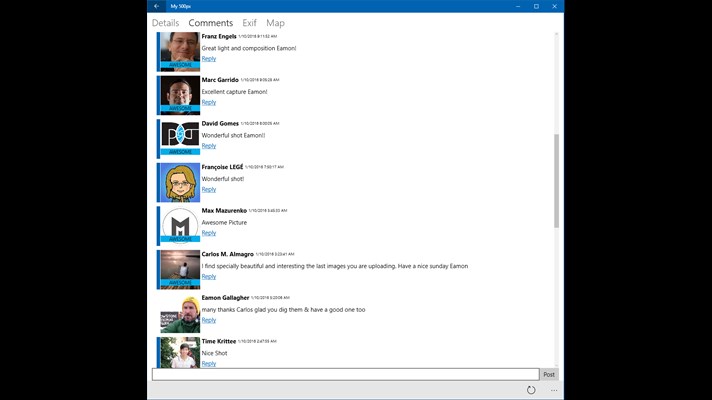Reply to Time Krittee's comment

209,364
